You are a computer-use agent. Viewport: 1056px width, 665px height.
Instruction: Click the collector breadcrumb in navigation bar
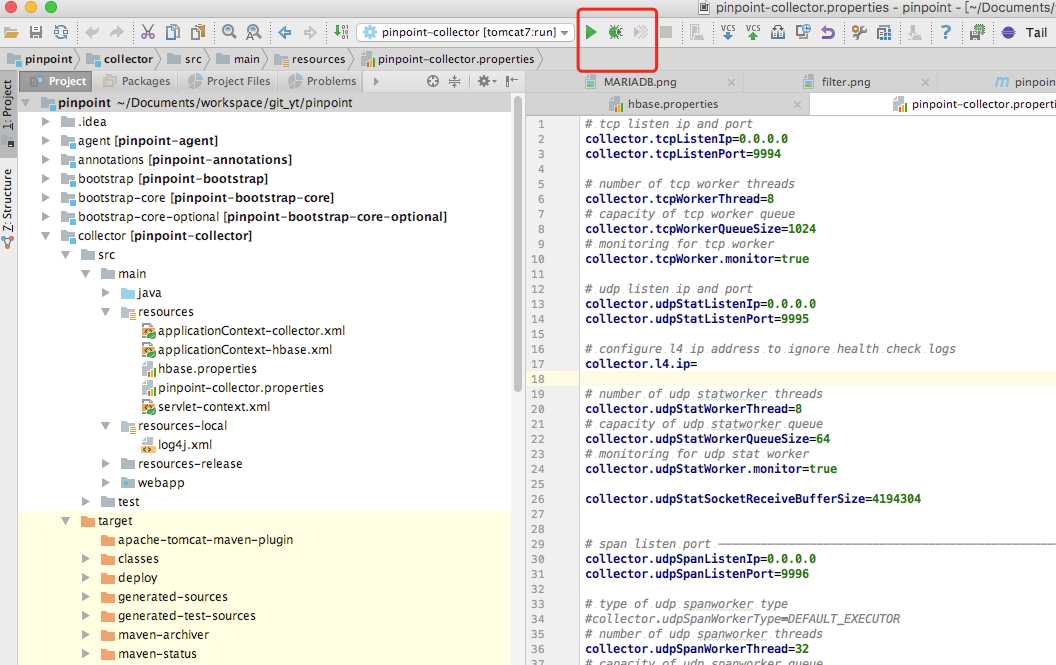120,59
